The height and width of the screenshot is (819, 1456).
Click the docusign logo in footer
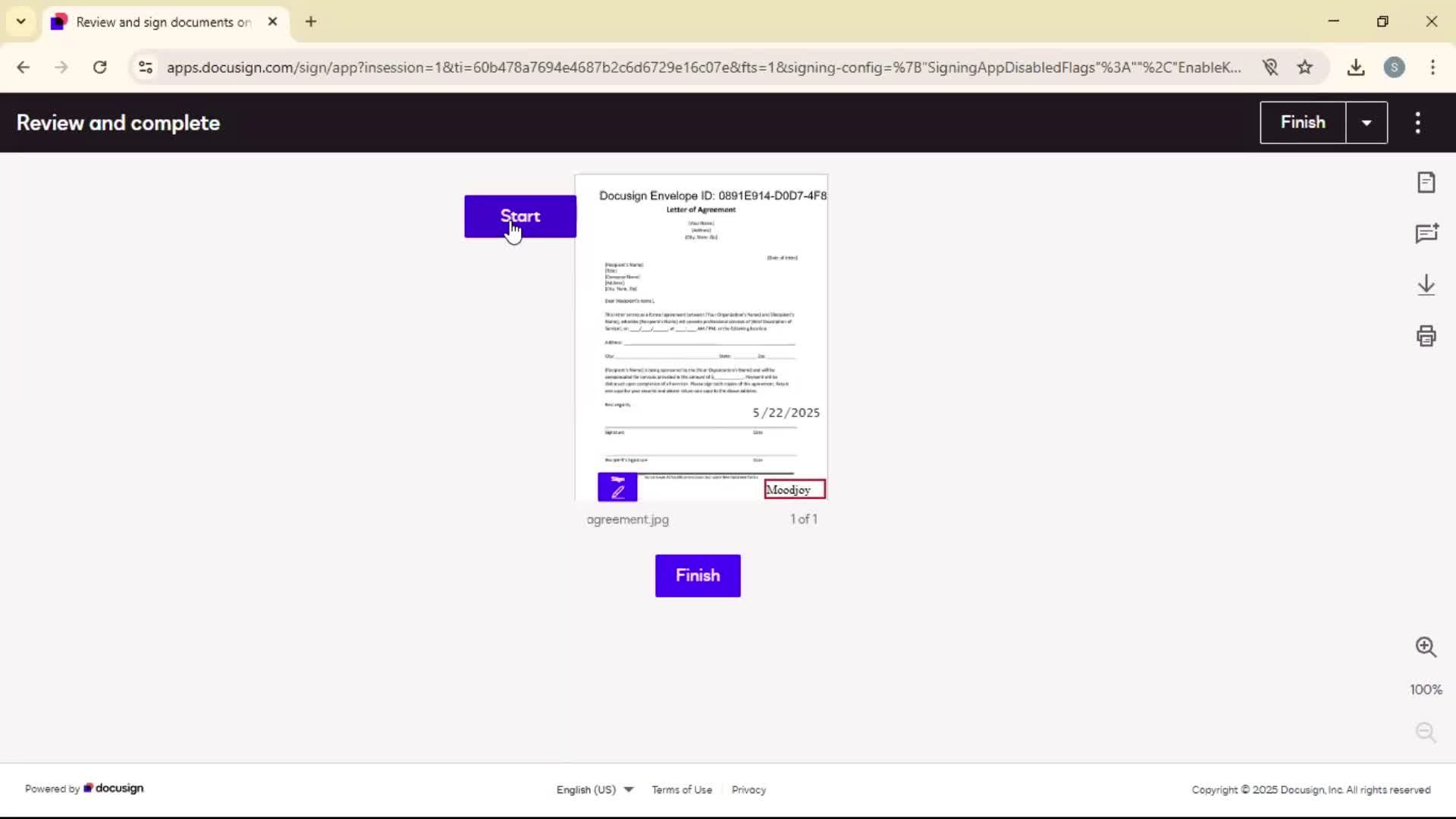(114, 788)
